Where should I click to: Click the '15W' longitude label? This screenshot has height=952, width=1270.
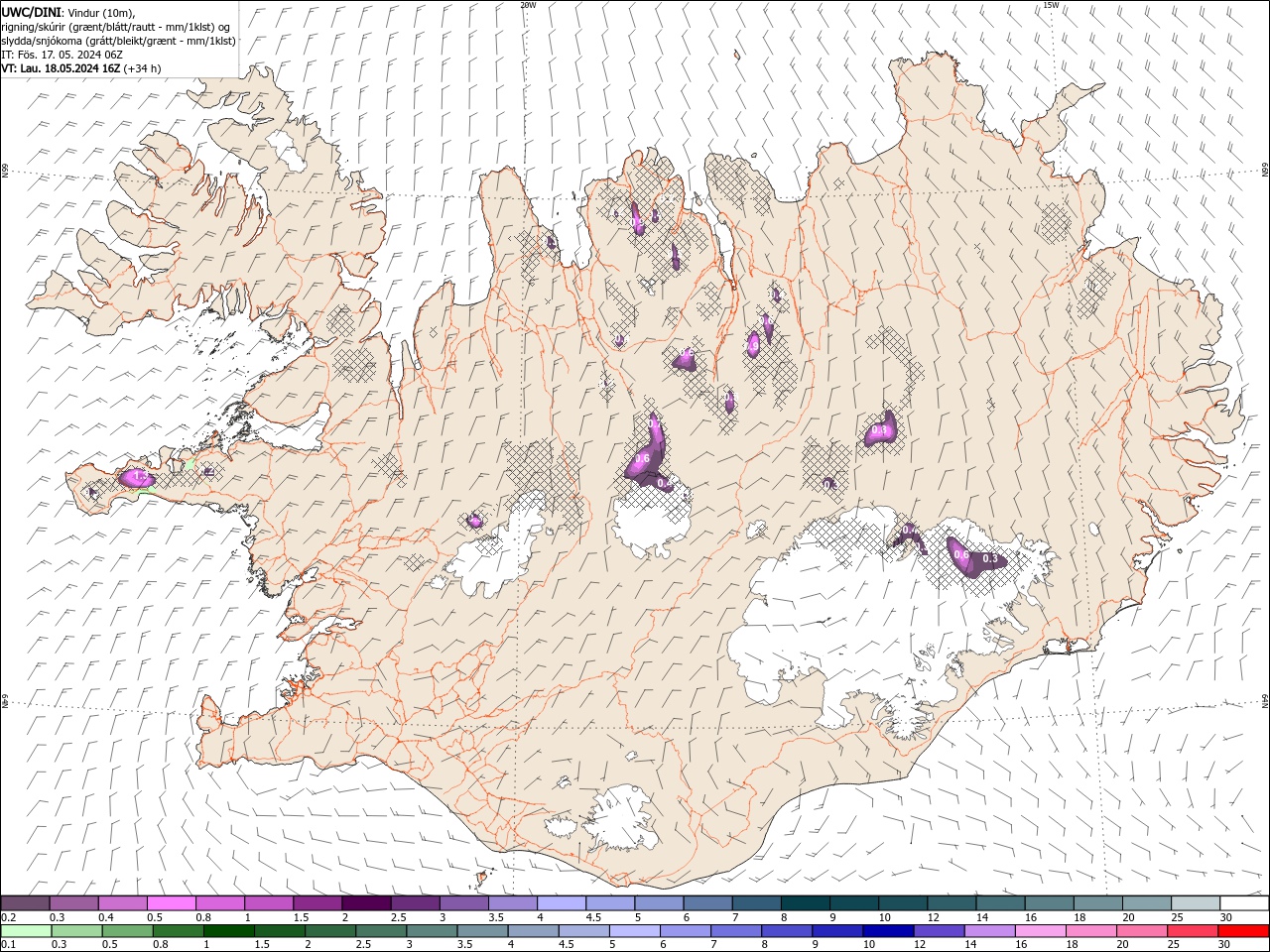coord(1051,4)
